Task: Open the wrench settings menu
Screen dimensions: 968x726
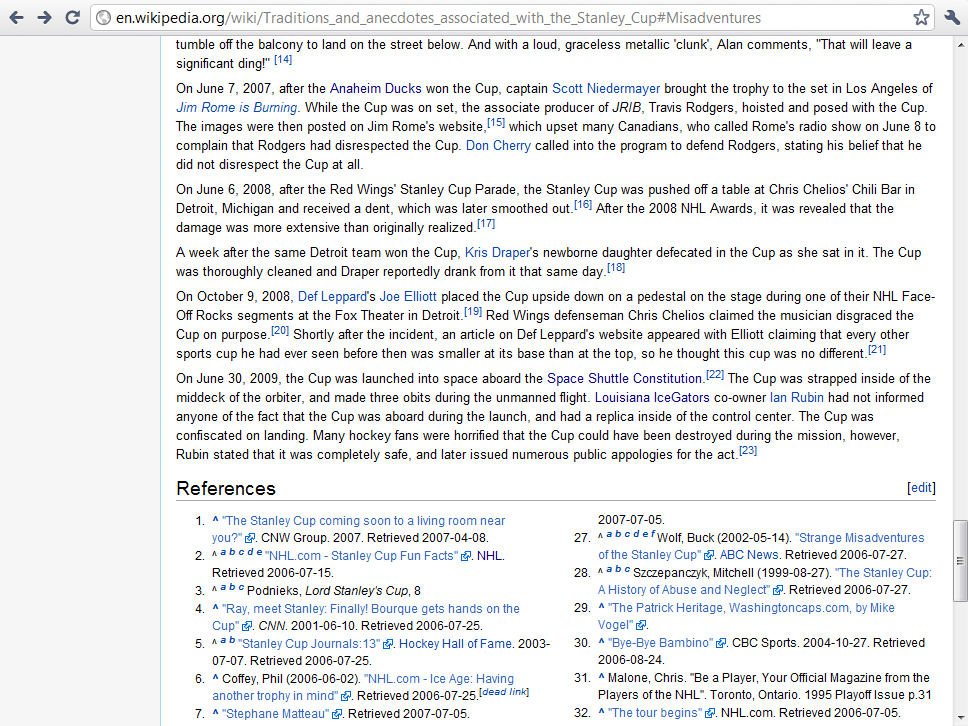Action: click(951, 17)
